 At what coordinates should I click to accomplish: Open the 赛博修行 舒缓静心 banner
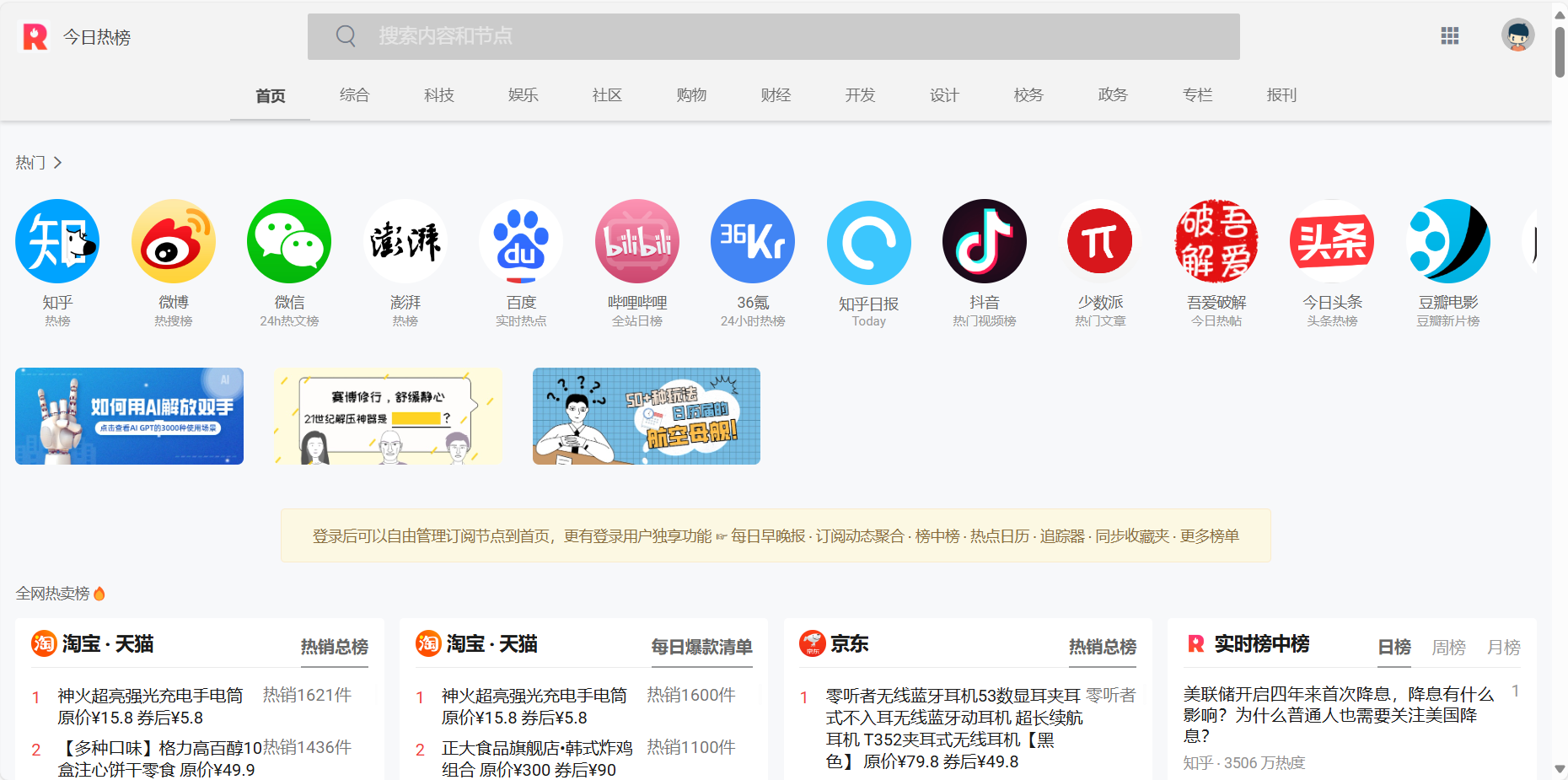388,416
